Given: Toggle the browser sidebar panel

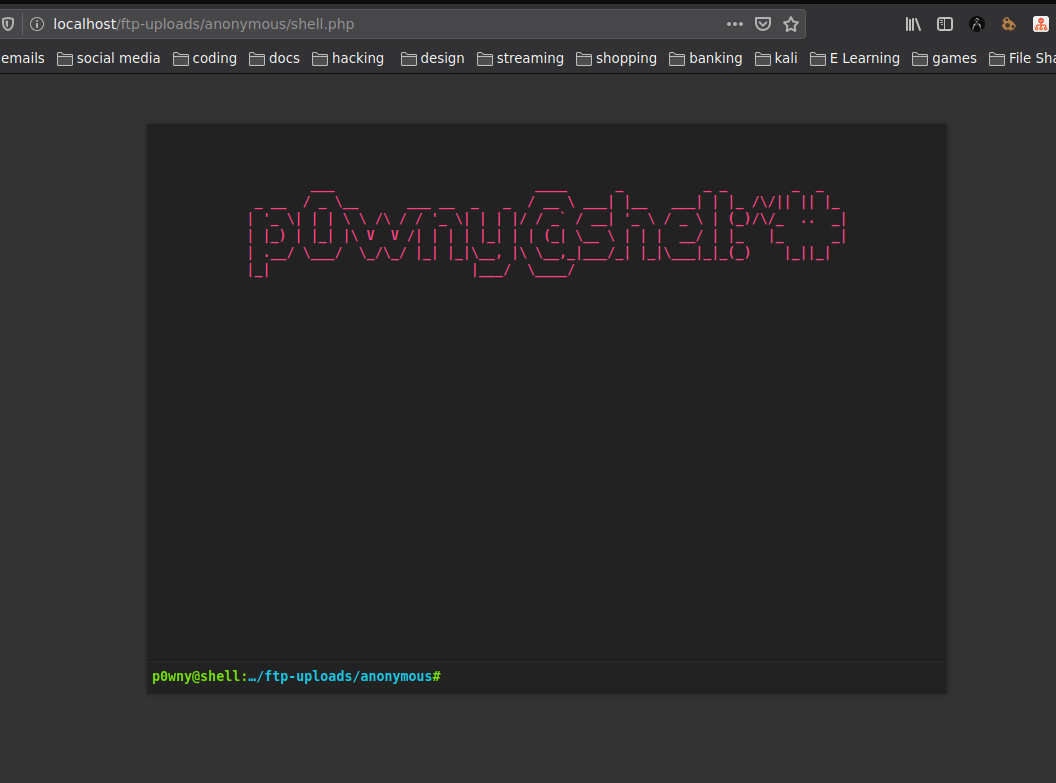Looking at the screenshot, I should coord(944,23).
